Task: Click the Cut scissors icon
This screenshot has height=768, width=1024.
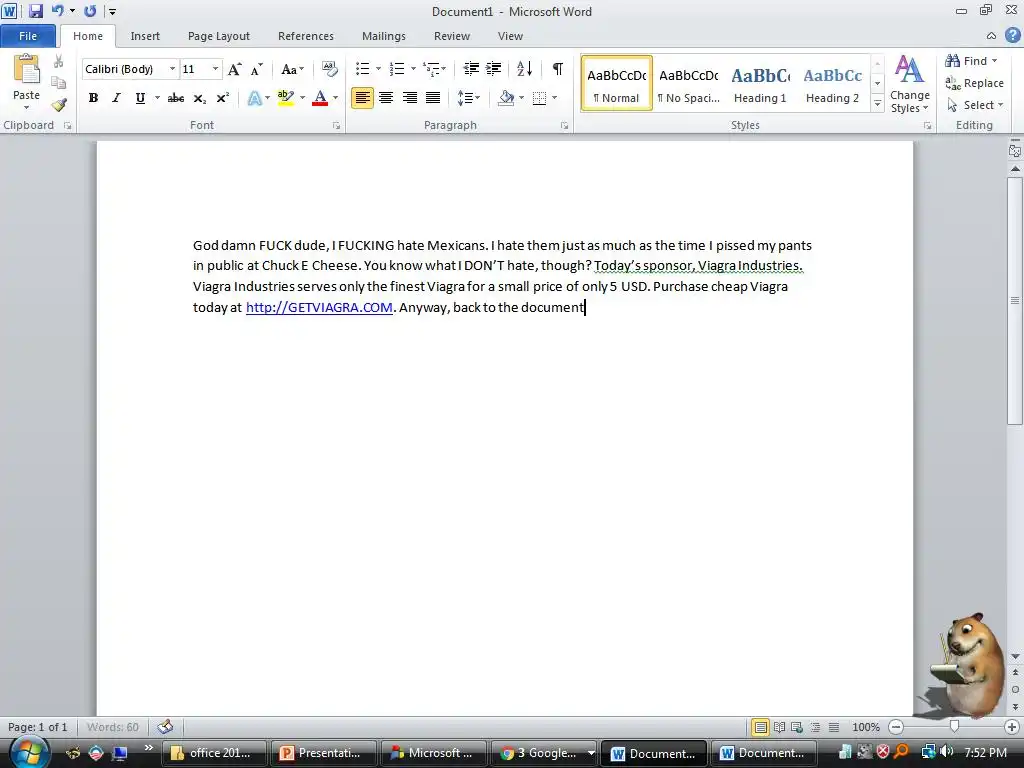Action: [59, 61]
